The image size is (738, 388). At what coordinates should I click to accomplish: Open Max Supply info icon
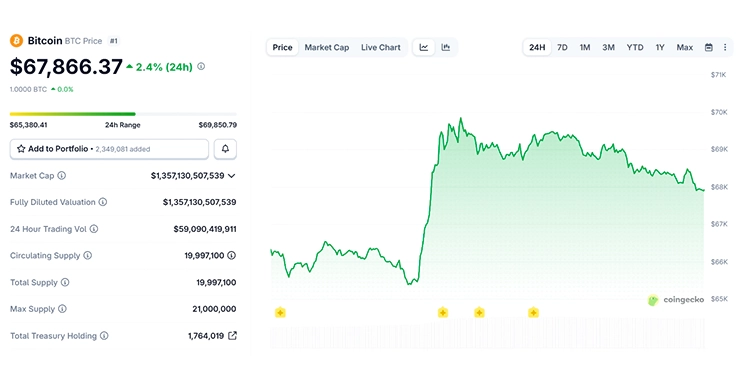62,309
